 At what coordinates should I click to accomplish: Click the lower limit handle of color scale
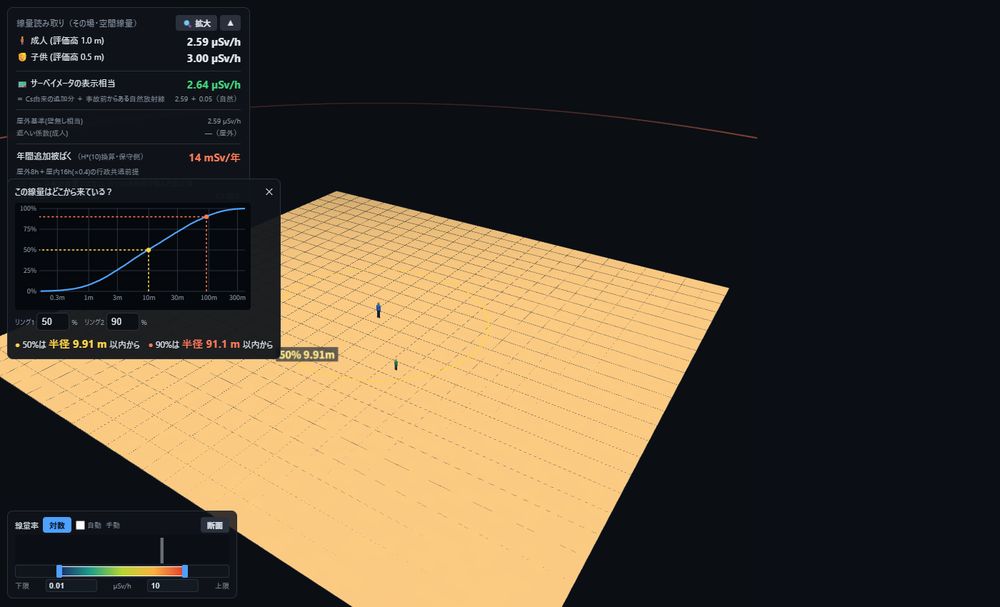[59, 571]
